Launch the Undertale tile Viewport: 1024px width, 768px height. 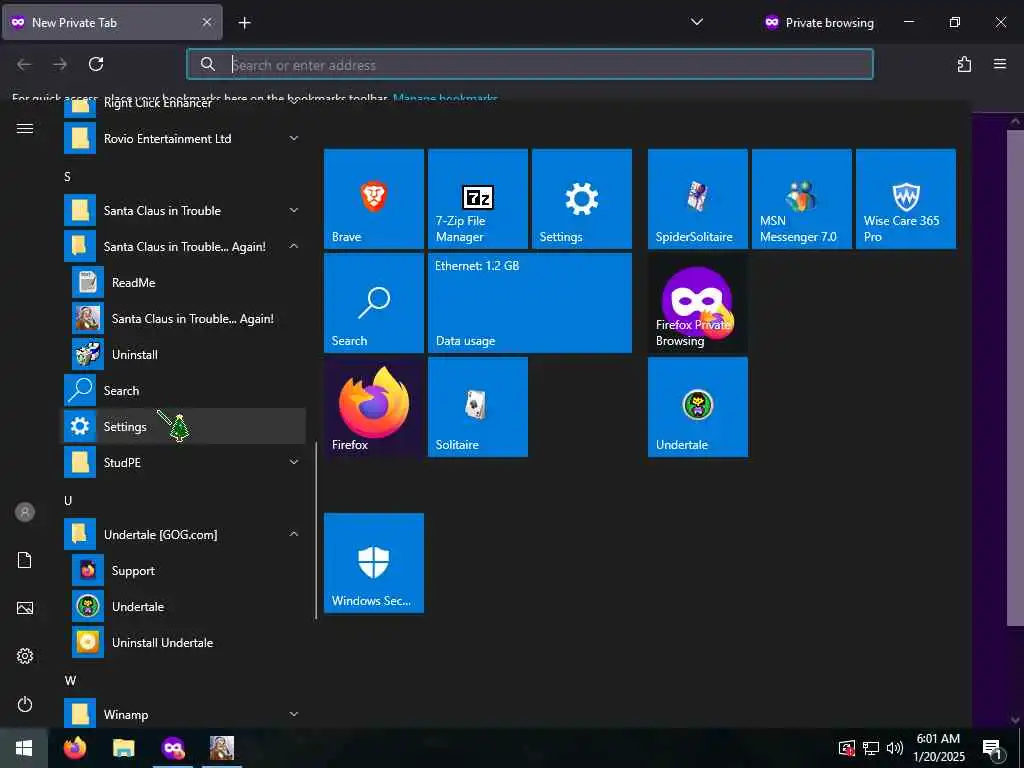(697, 407)
